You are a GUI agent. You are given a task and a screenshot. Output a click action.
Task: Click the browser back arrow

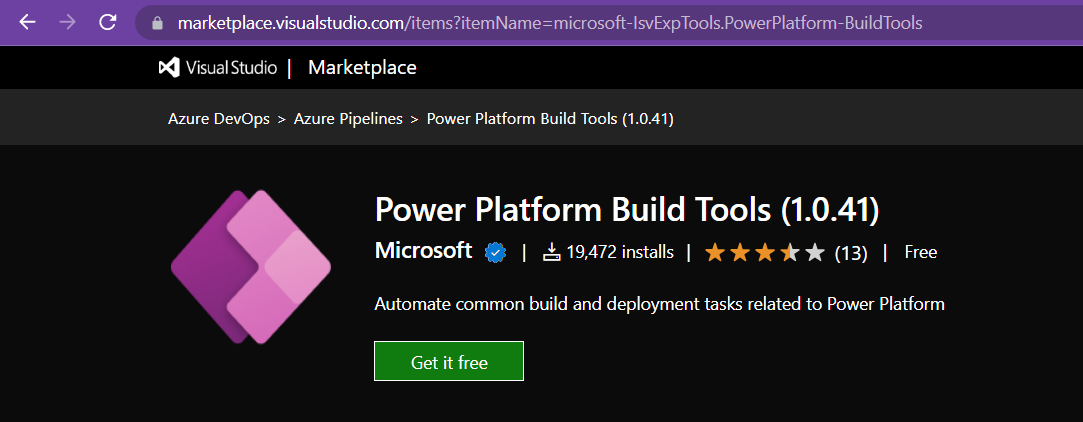28,21
